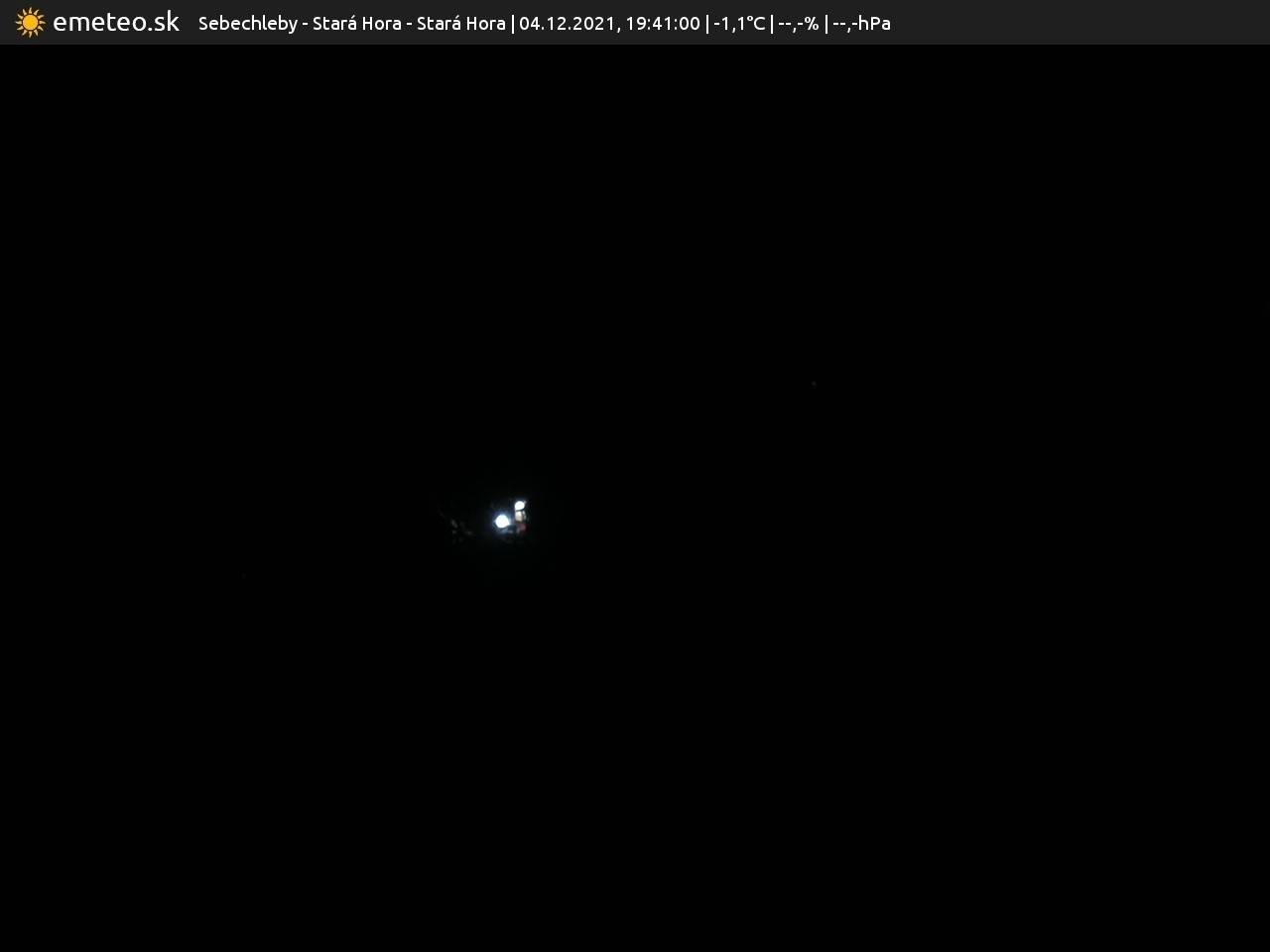Click the emeteo.sk site name text
This screenshot has width=1270, height=952.
(x=116, y=22)
